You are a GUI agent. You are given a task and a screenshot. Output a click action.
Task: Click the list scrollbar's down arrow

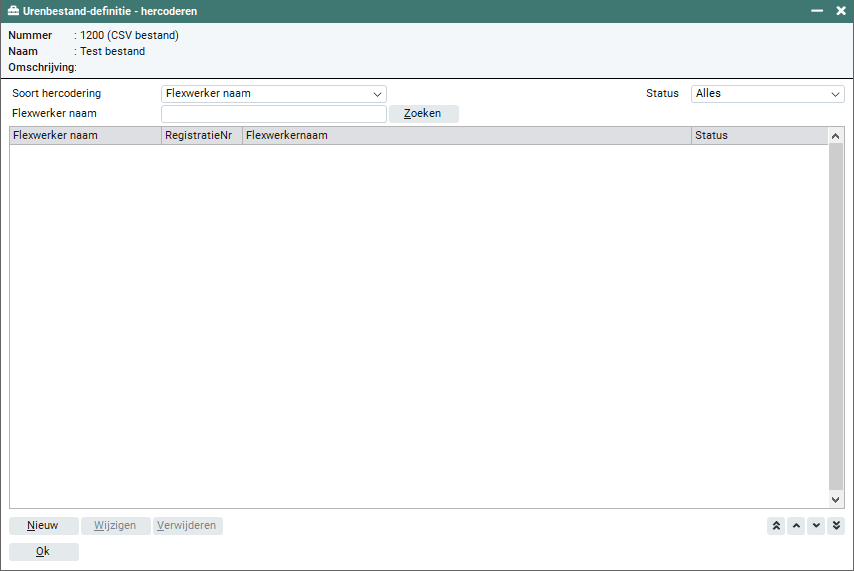836,499
